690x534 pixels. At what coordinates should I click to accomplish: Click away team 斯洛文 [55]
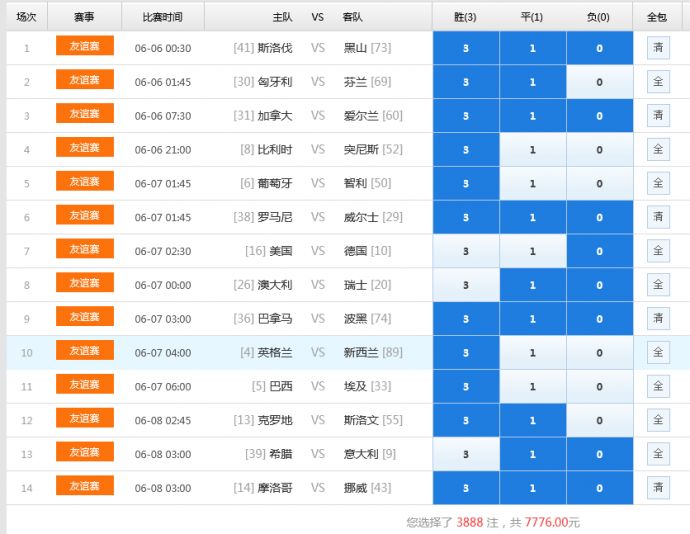tap(373, 420)
